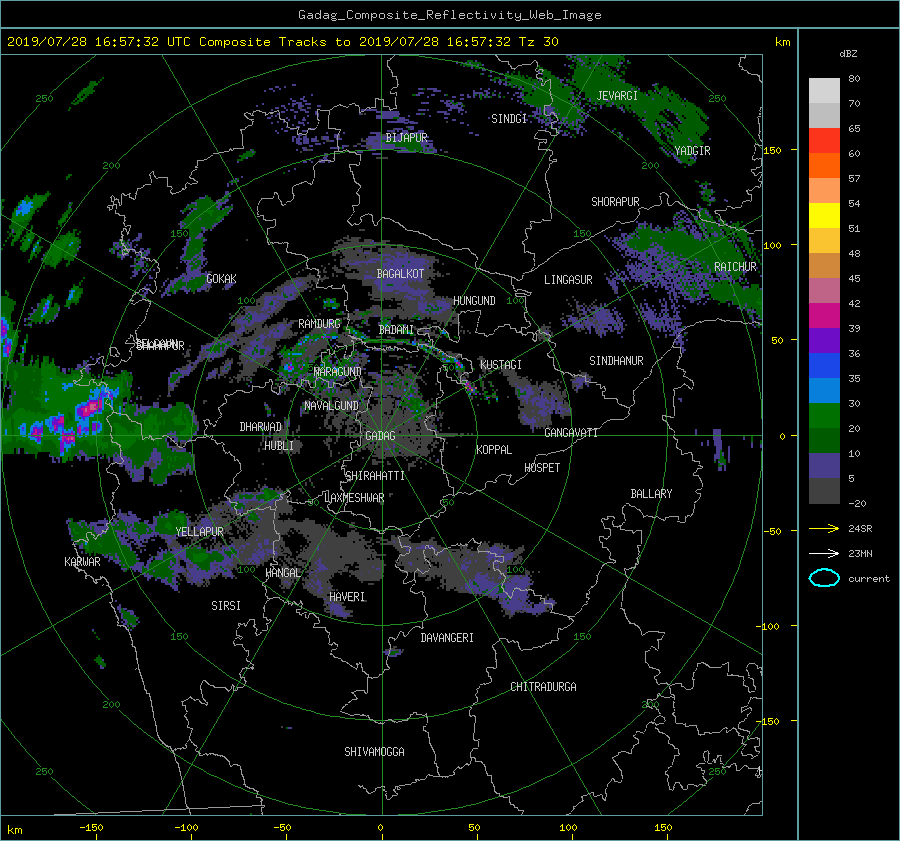Pick the blue 35 dBZ color swatch
Image resolution: width=900 pixels, height=841 pixels.
coord(824,366)
